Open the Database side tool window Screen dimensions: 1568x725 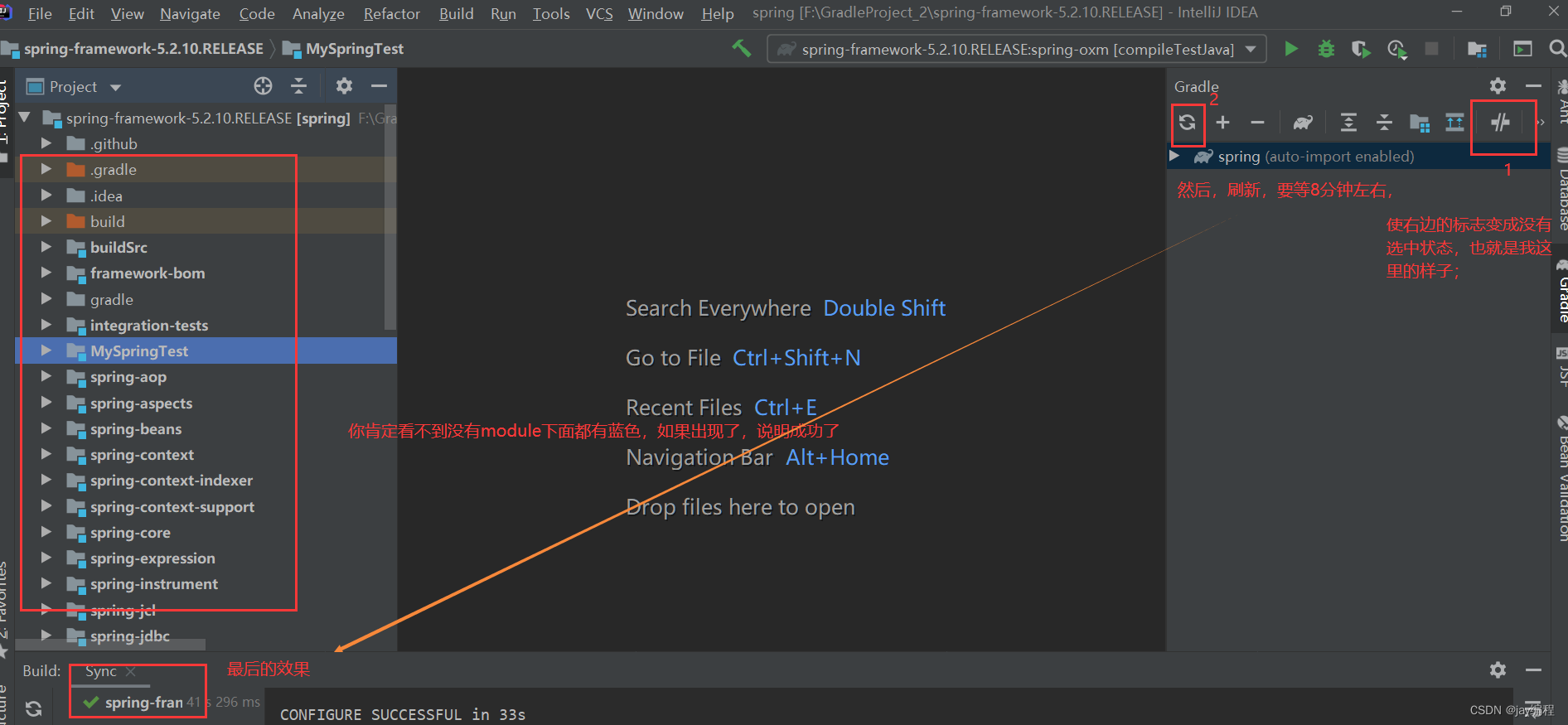pos(1561,191)
